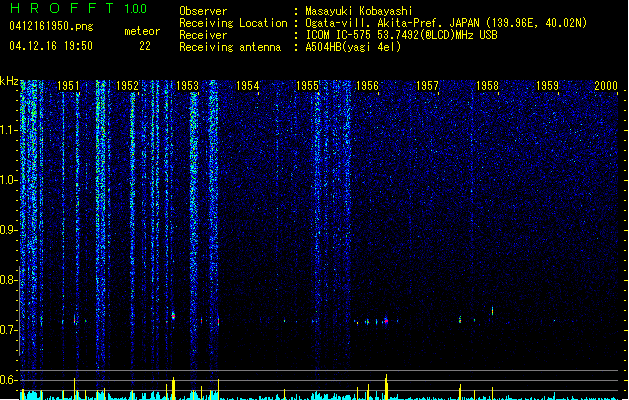Click the ICOM IC-575 receiver text
Screen dimensions: 629x400
click(x=401, y=35)
